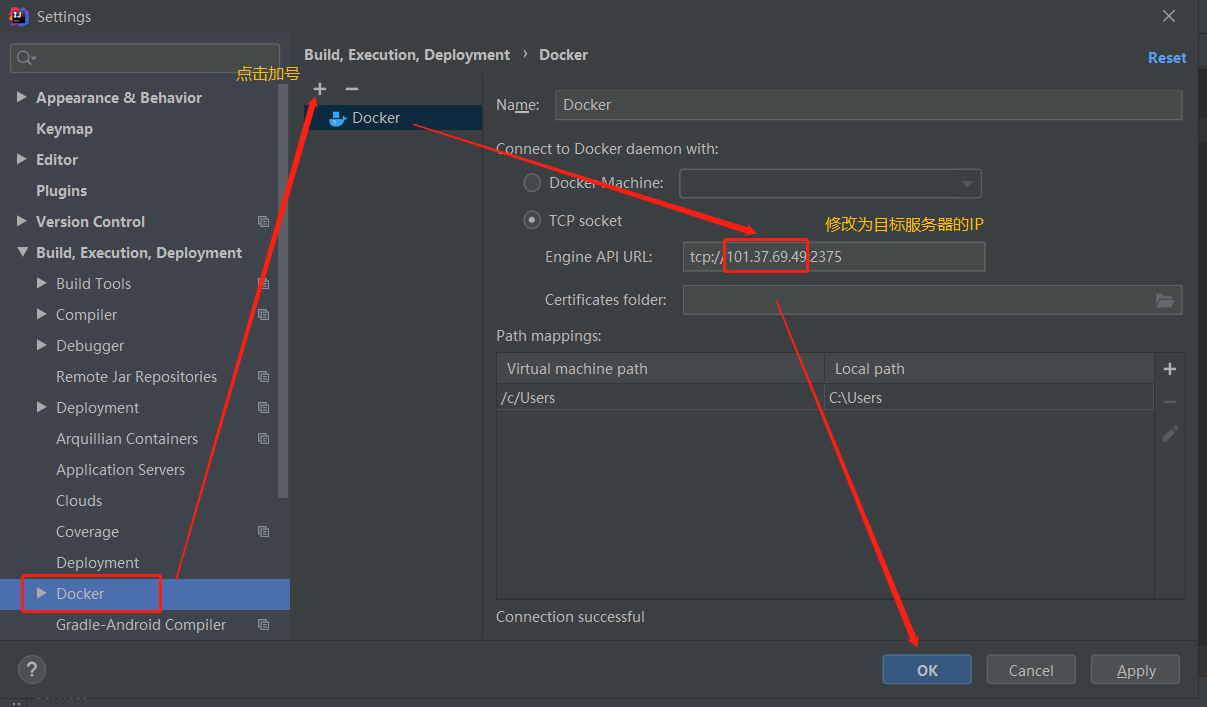Focus the Engine API URL field
1207x707 pixels.
click(x=834, y=257)
